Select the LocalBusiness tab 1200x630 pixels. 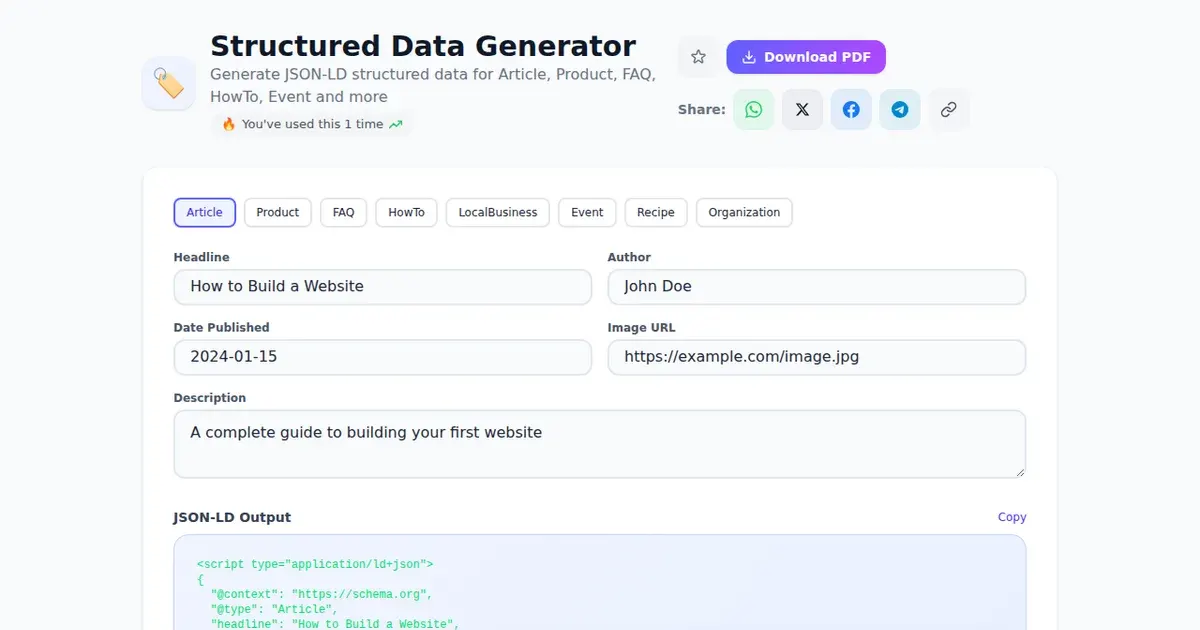click(498, 212)
